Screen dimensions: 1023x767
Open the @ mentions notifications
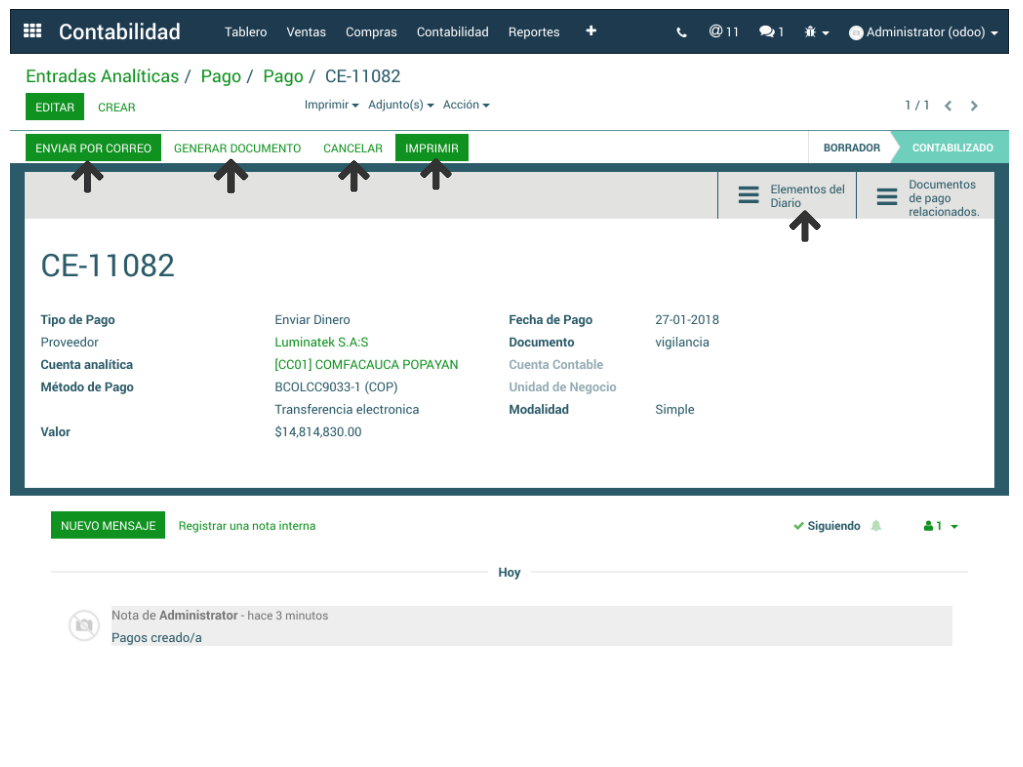[723, 32]
